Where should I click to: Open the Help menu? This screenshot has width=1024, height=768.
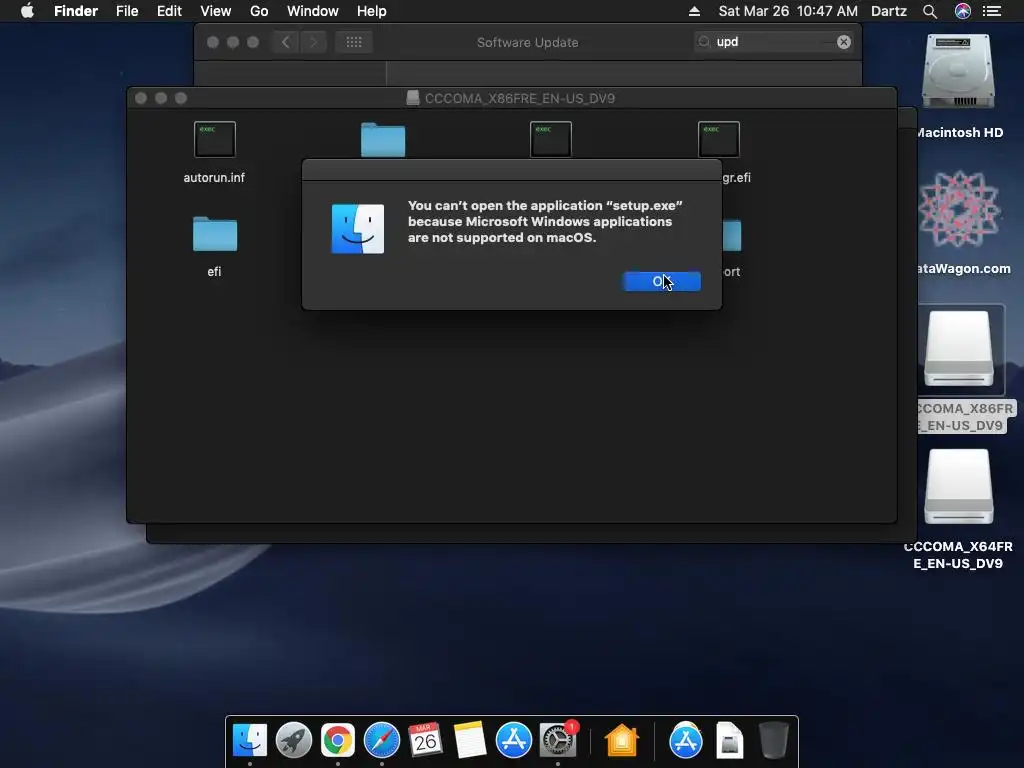pos(372,11)
